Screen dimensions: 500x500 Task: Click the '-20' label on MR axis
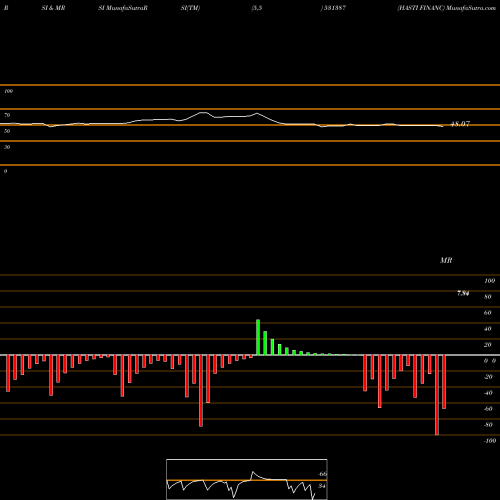488,377
